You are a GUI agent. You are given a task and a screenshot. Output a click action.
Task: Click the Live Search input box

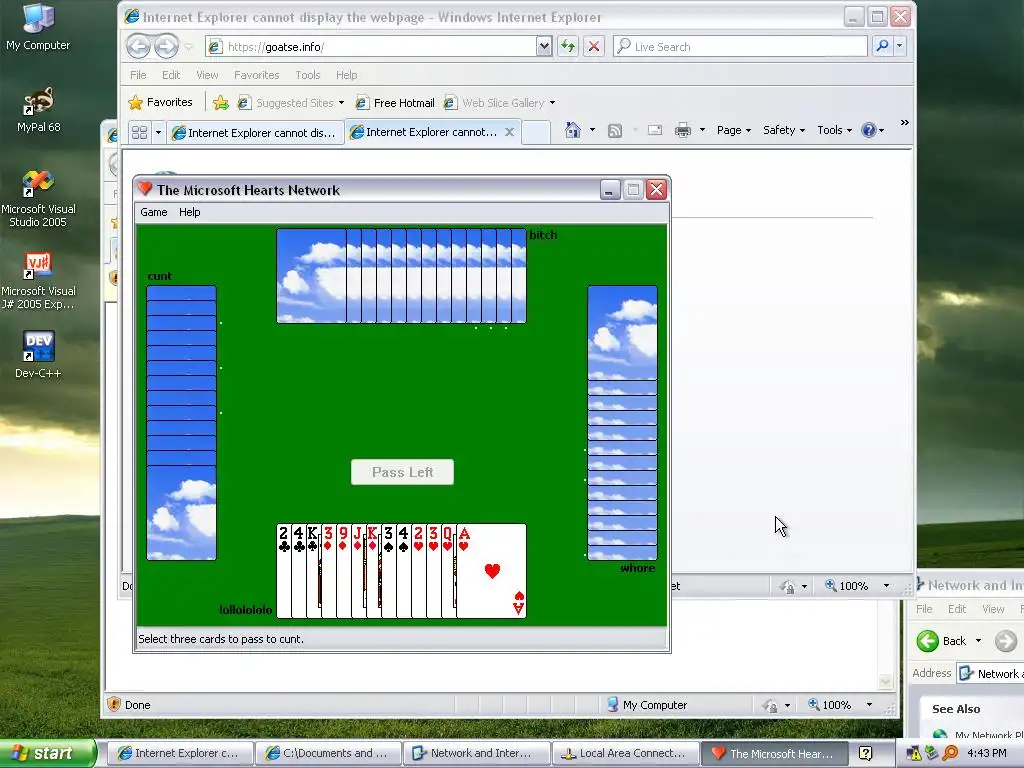pos(740,46)
